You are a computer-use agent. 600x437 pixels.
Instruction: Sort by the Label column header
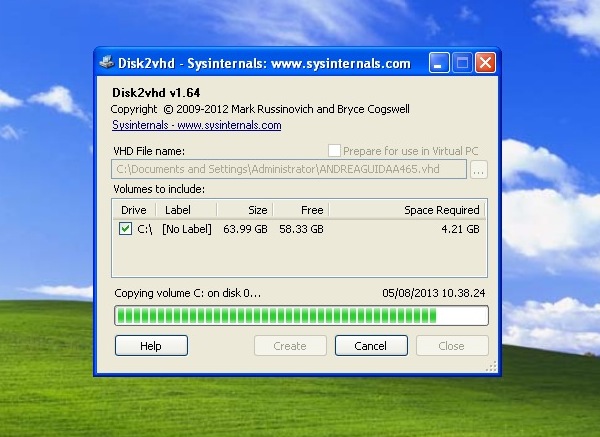click(186, 210)
